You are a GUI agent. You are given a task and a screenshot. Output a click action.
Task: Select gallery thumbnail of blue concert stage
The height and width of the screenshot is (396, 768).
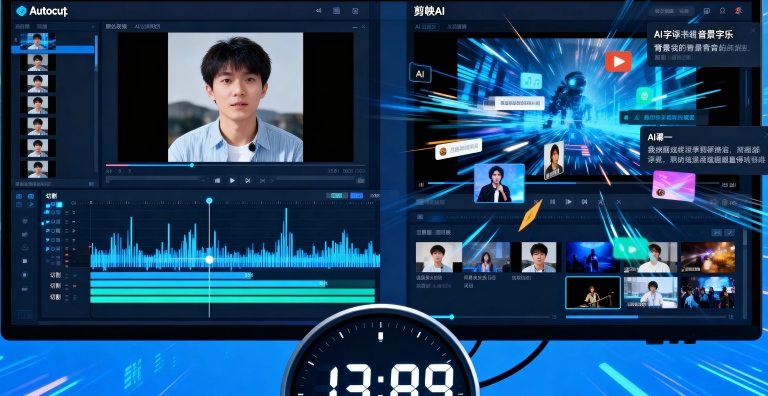click(x=593, y=257)
